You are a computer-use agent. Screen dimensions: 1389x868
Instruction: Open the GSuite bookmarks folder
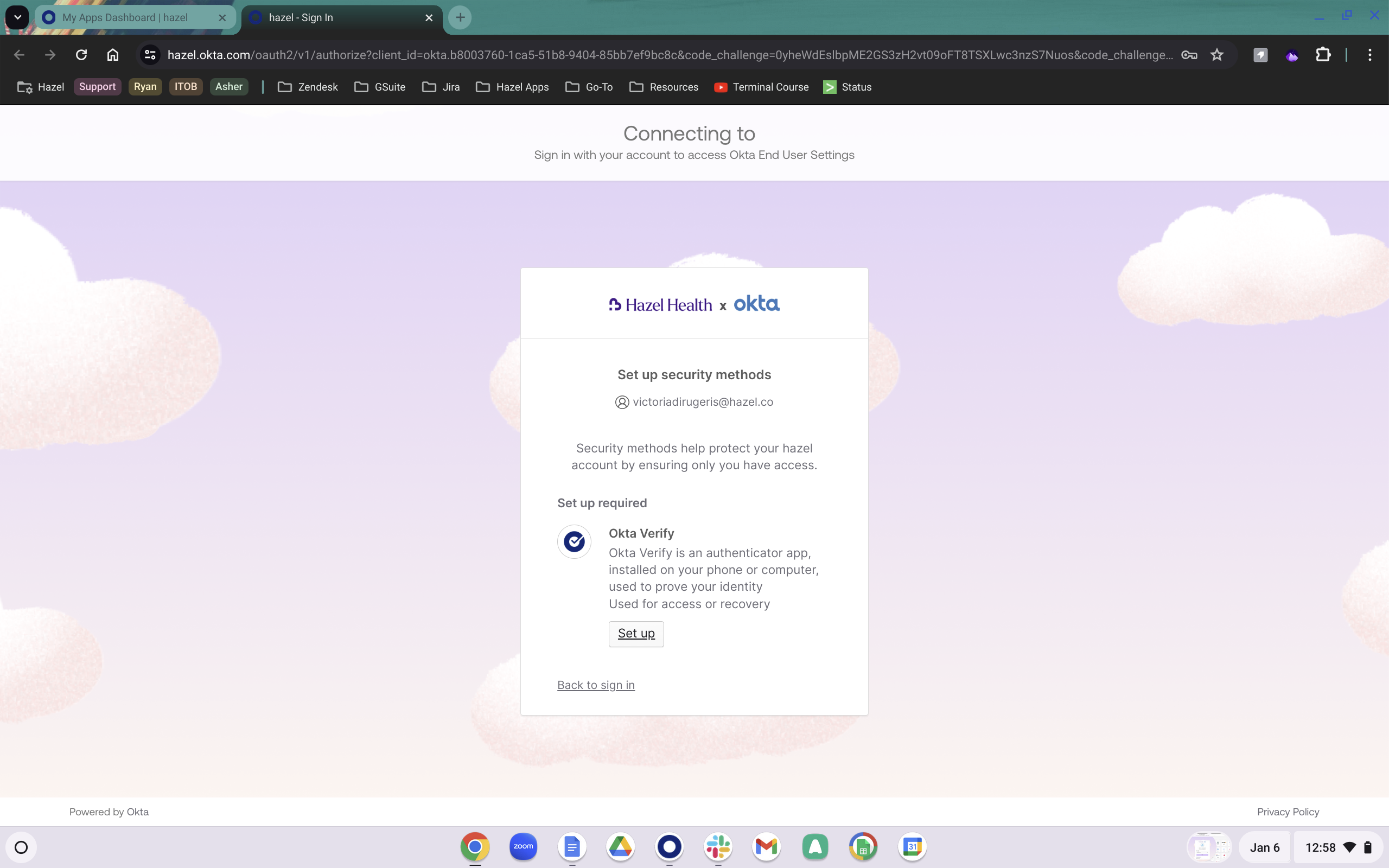(x=379, y=87)
